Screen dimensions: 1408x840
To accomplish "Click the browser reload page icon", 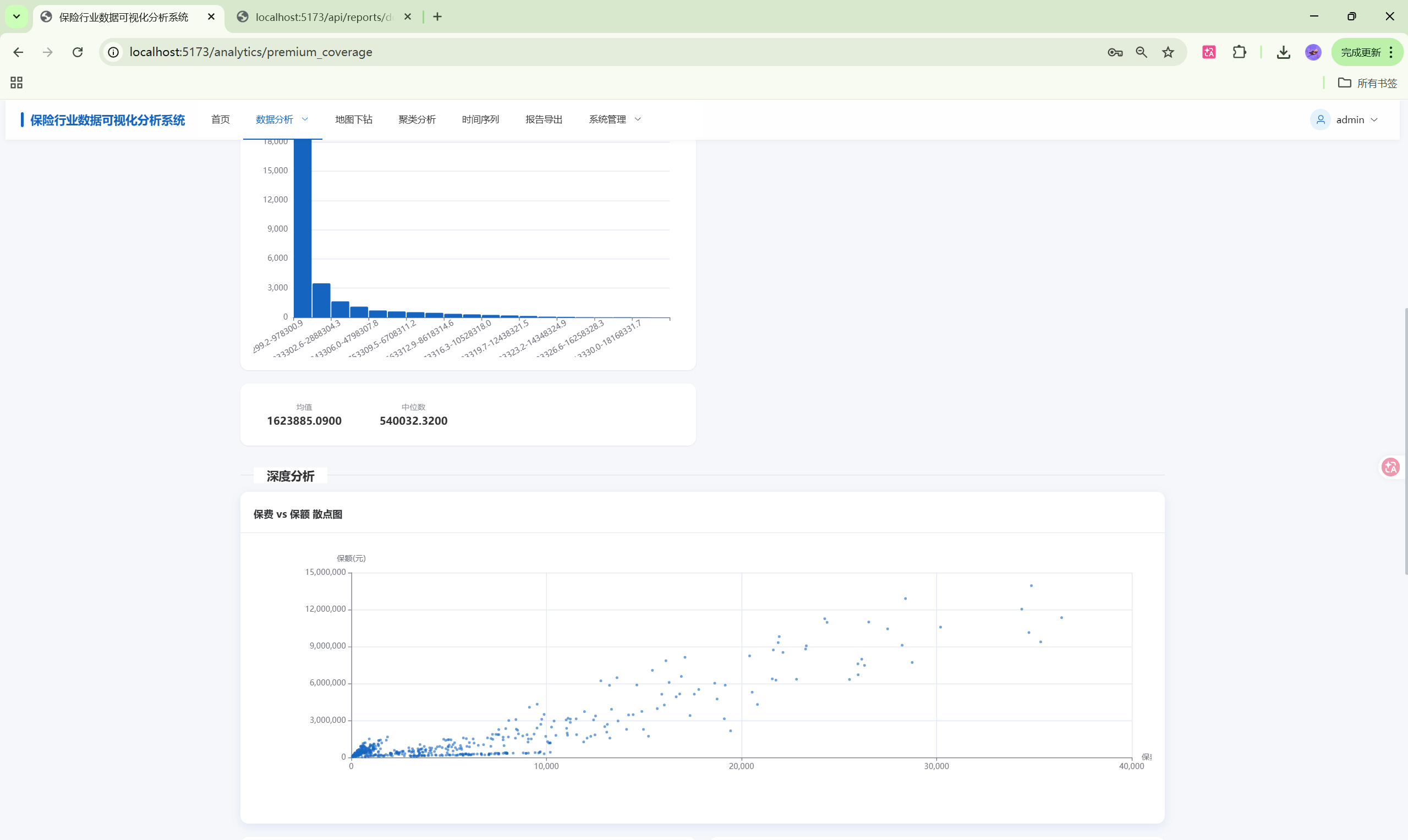I will click(78, 52).
